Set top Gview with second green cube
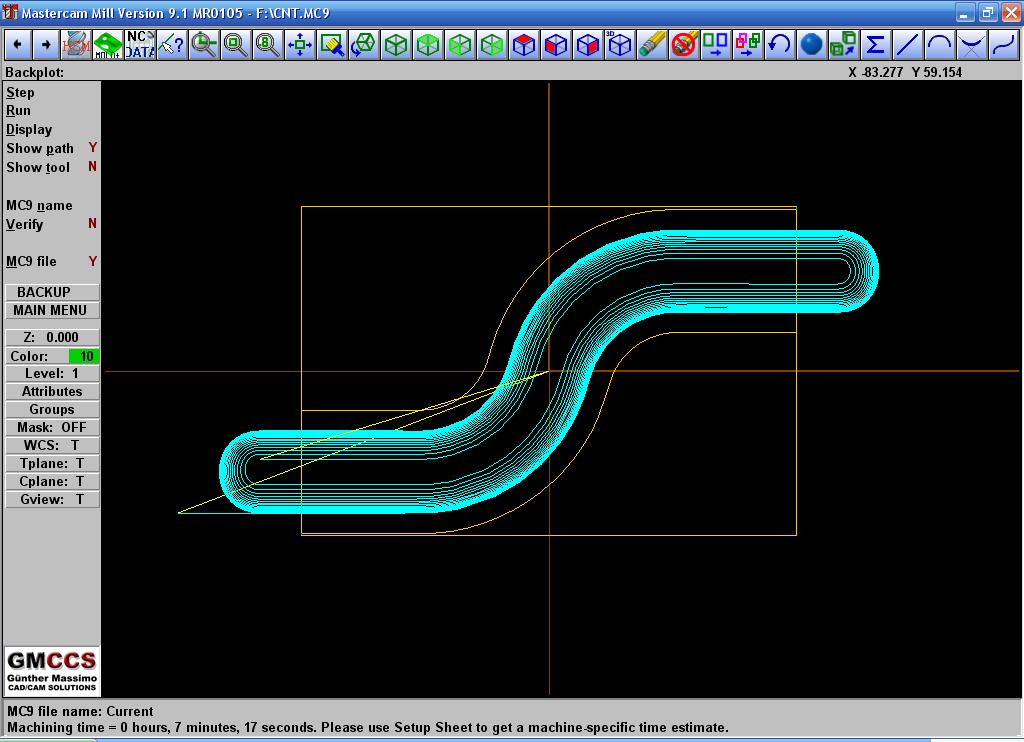Viewport: 1024px width, 742px height. pos(428,44)
